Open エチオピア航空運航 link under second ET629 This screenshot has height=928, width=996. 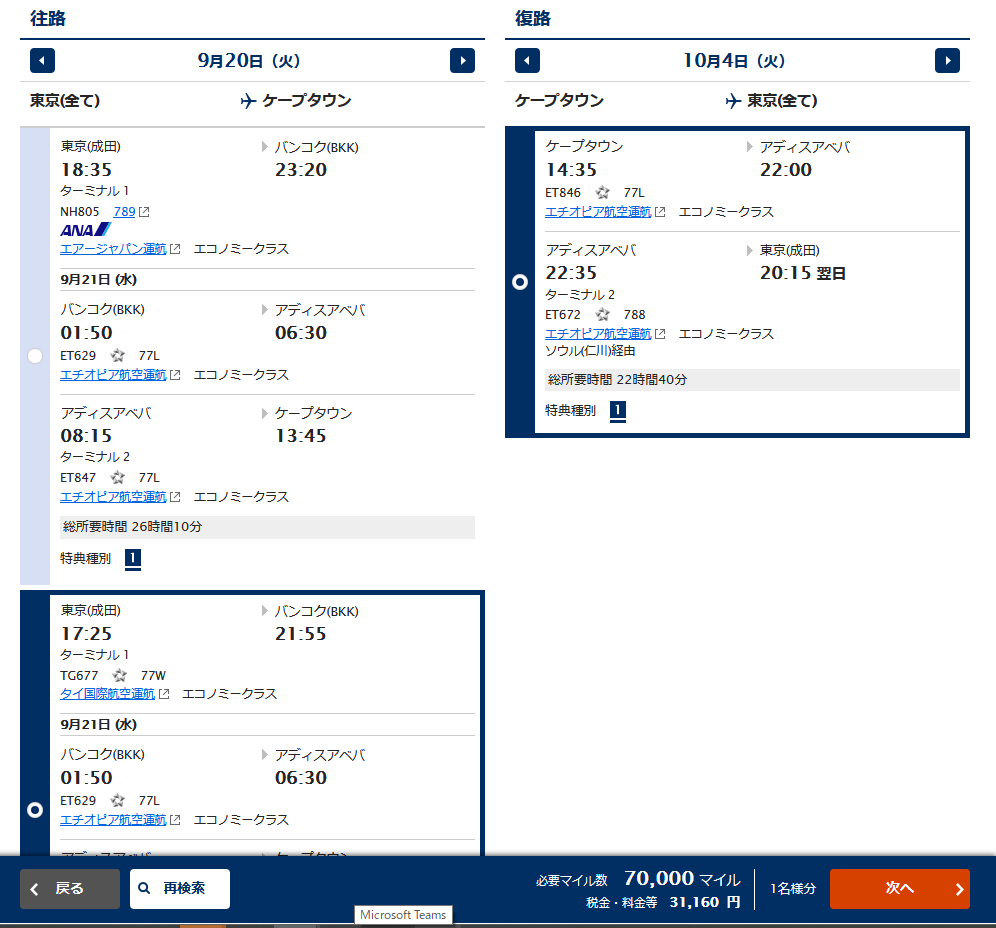pos(113,820)
